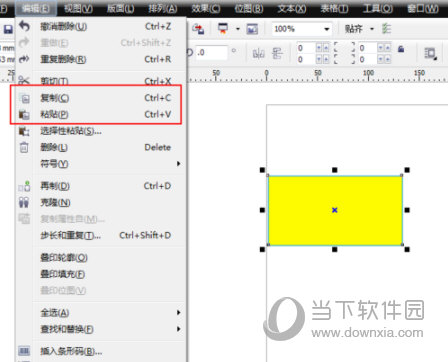Click the blue X center marker

(x=335, y=210)
